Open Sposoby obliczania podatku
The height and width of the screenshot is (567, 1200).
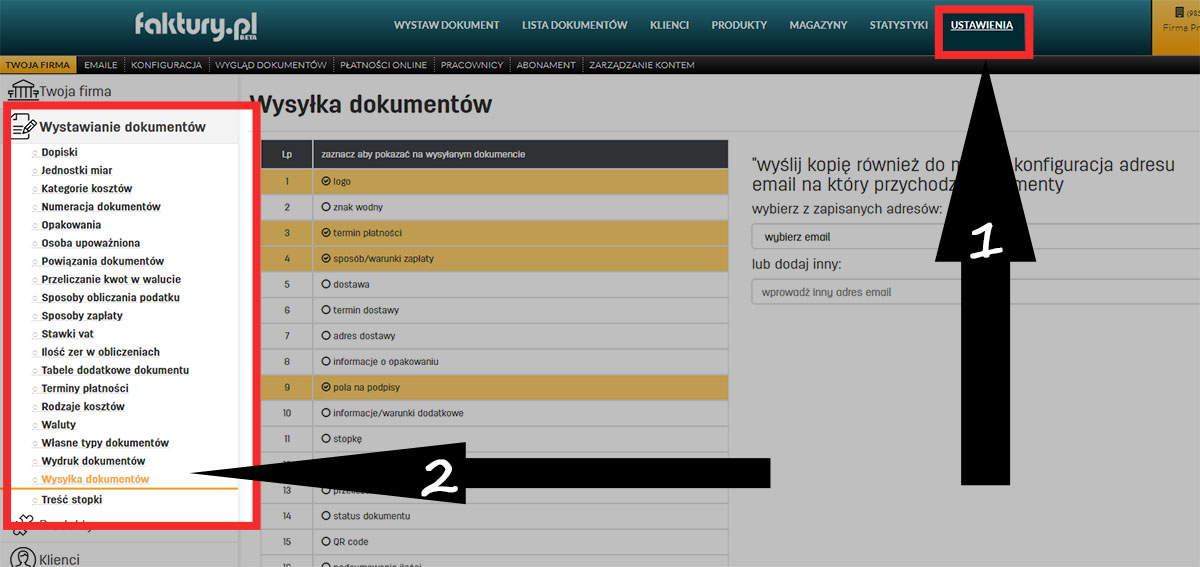tap(111, 297)
